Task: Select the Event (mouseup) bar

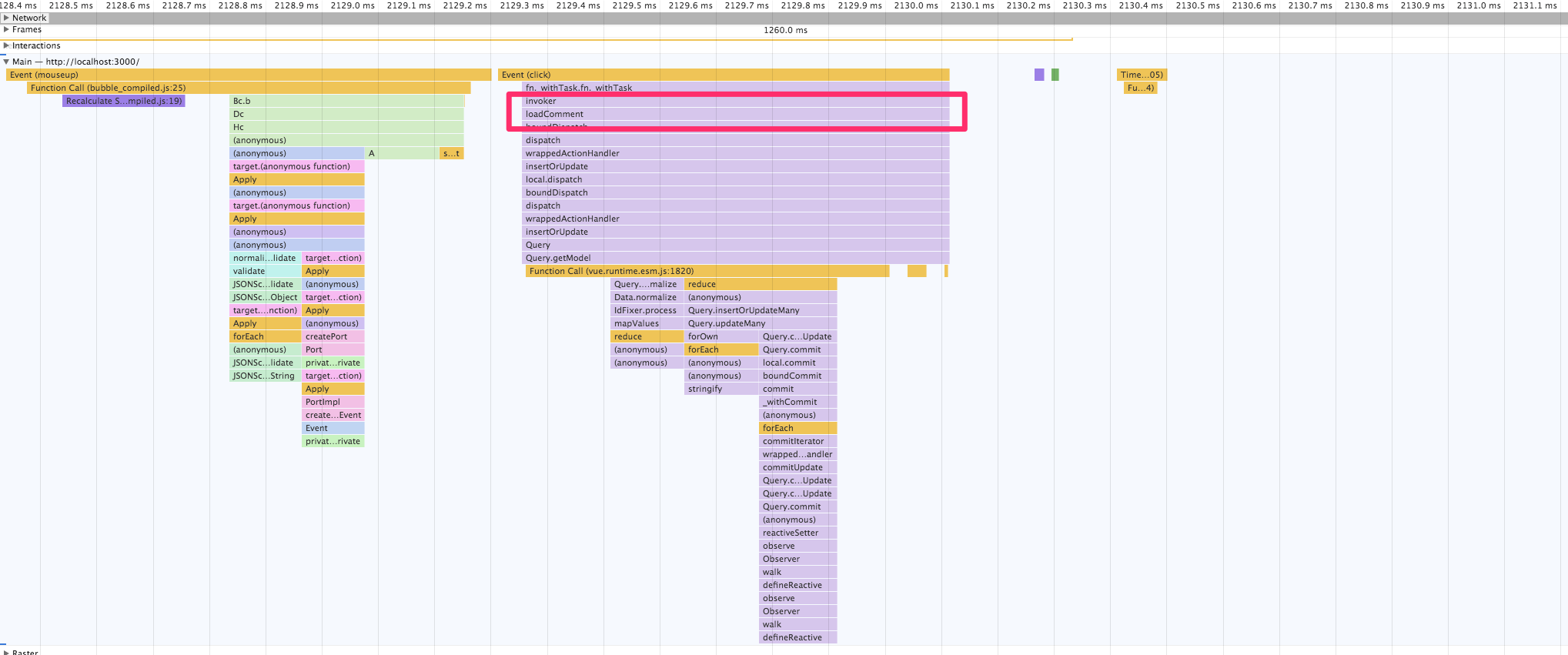Action: pos(249,75)
